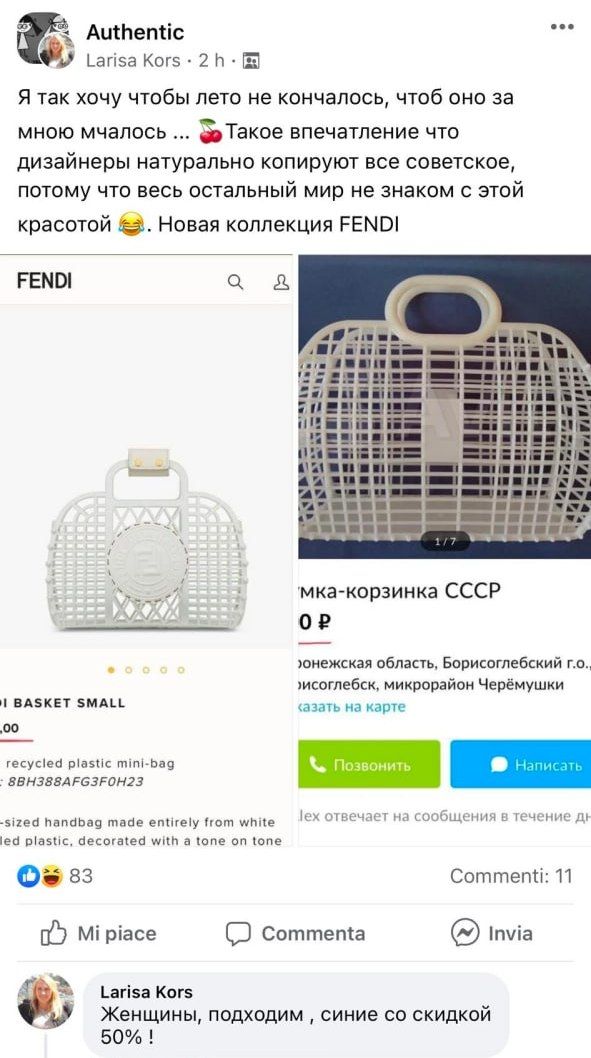The width and height of the screenshot is (591, 1058).
Task: View the Commenti: 11 comments list
Action: coord(511,876)
